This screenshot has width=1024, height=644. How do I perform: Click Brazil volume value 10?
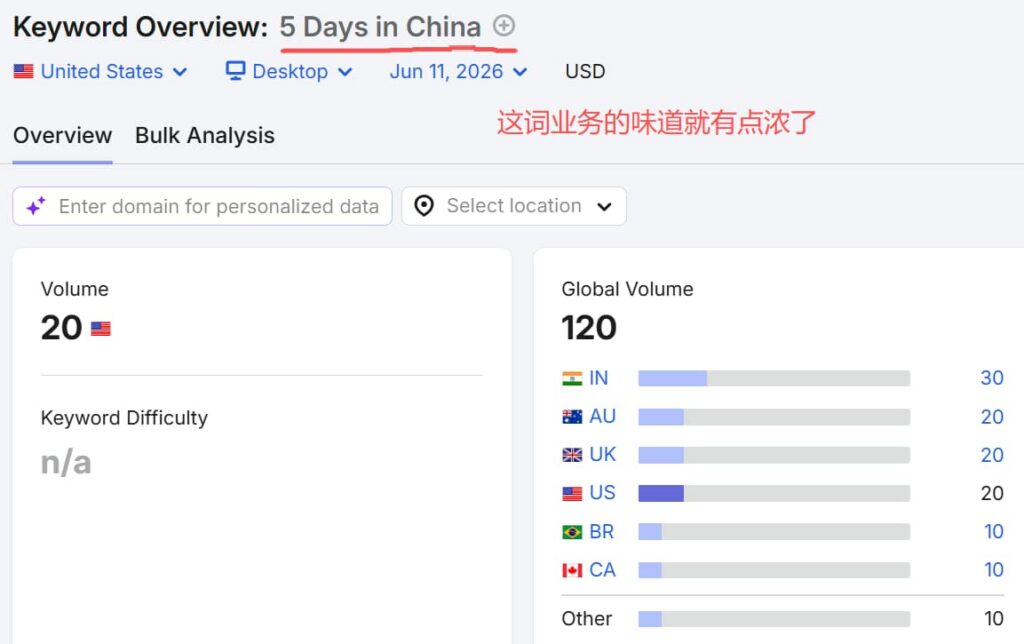click(x=993, y=532)
